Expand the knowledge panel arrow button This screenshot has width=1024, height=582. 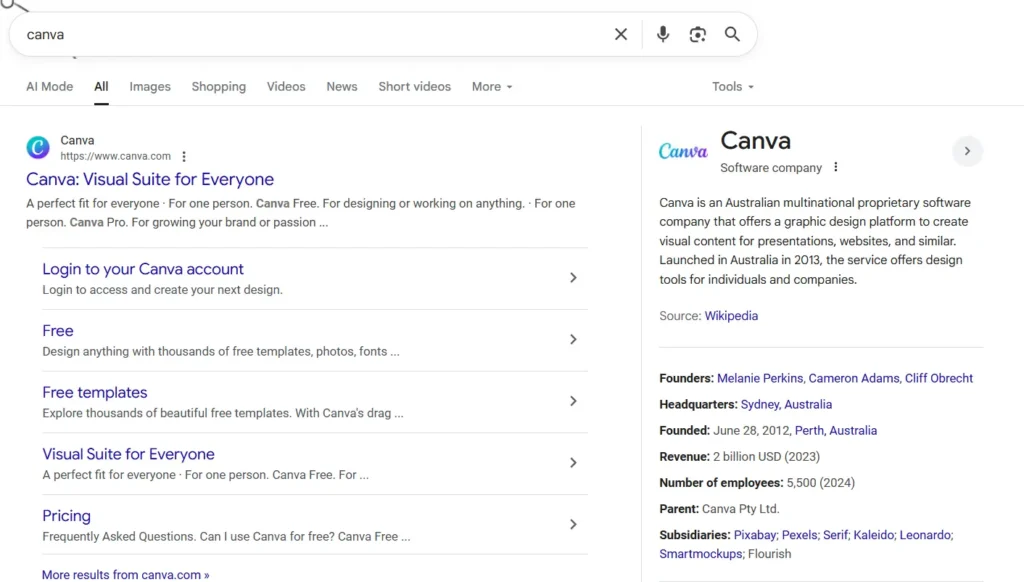click(x=967, y=151)
